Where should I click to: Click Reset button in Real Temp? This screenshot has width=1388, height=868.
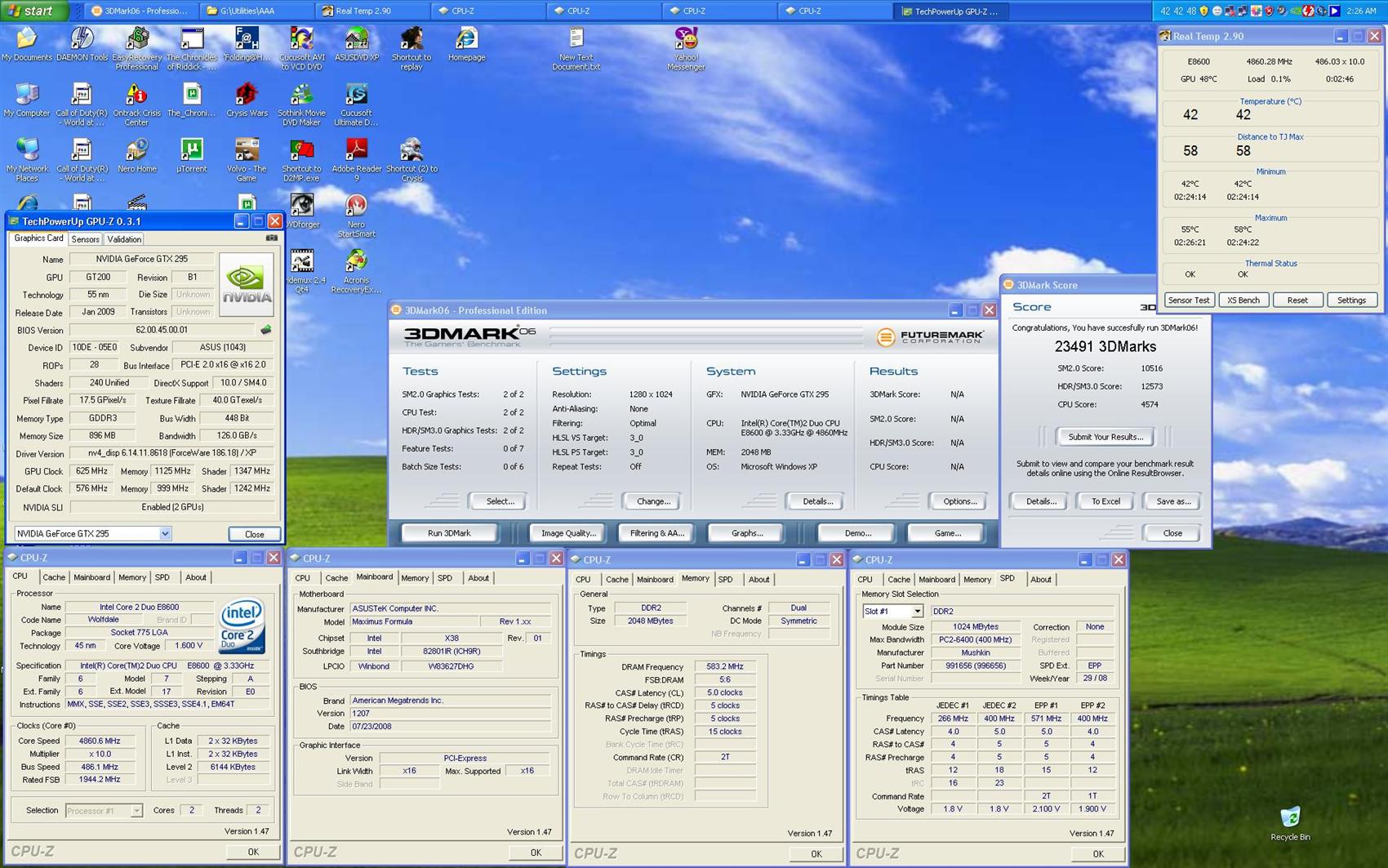pyautogui.click(x=1297, y=300)
